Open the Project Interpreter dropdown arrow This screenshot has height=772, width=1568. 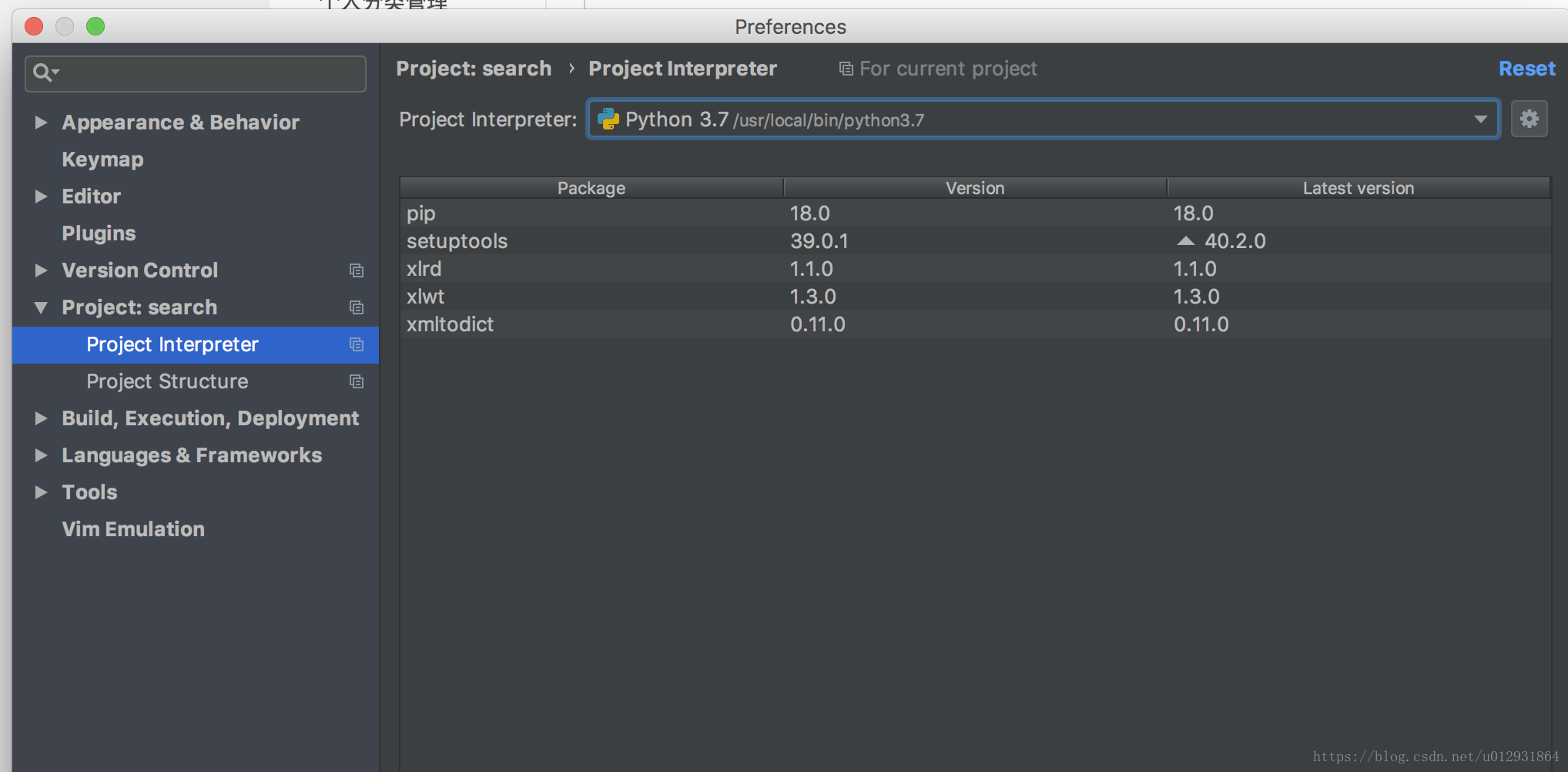(x=1480, y=119)
